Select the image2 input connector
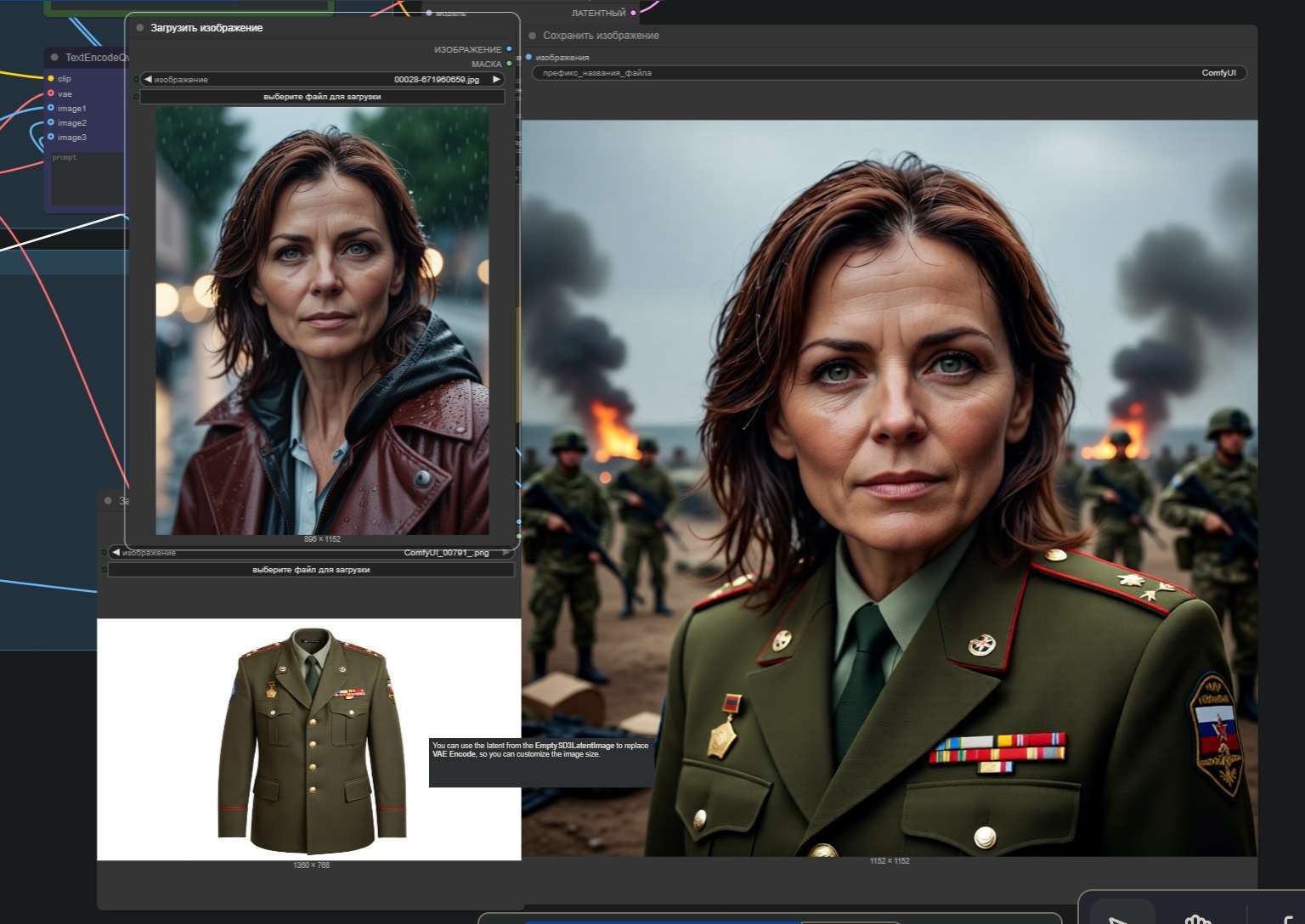 pyautogui.click(x=51, y=122)
